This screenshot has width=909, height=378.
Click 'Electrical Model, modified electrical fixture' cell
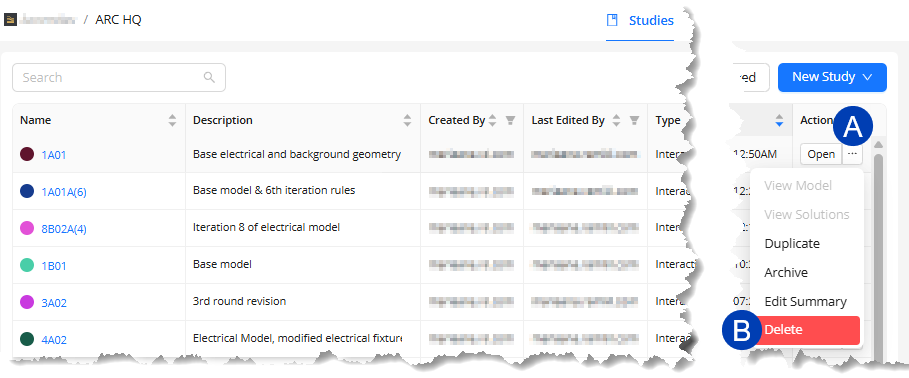[x=297, y=338]
